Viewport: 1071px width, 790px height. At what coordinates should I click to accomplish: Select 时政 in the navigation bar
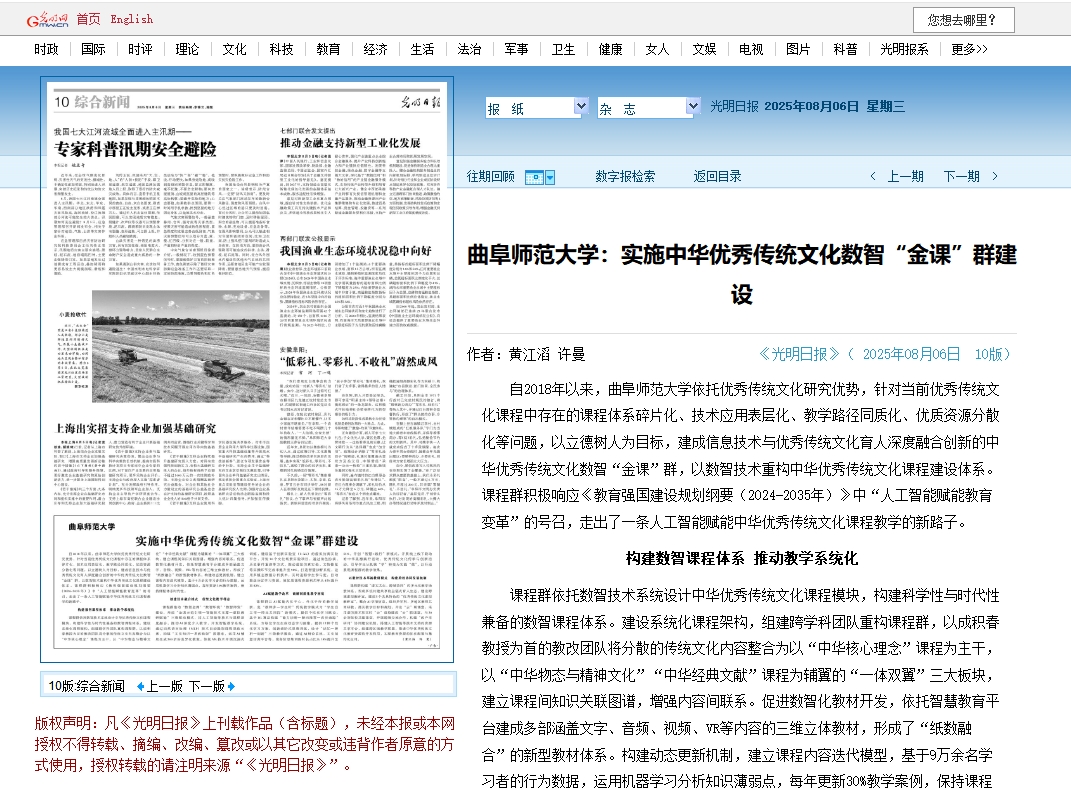tap(46, 49)
